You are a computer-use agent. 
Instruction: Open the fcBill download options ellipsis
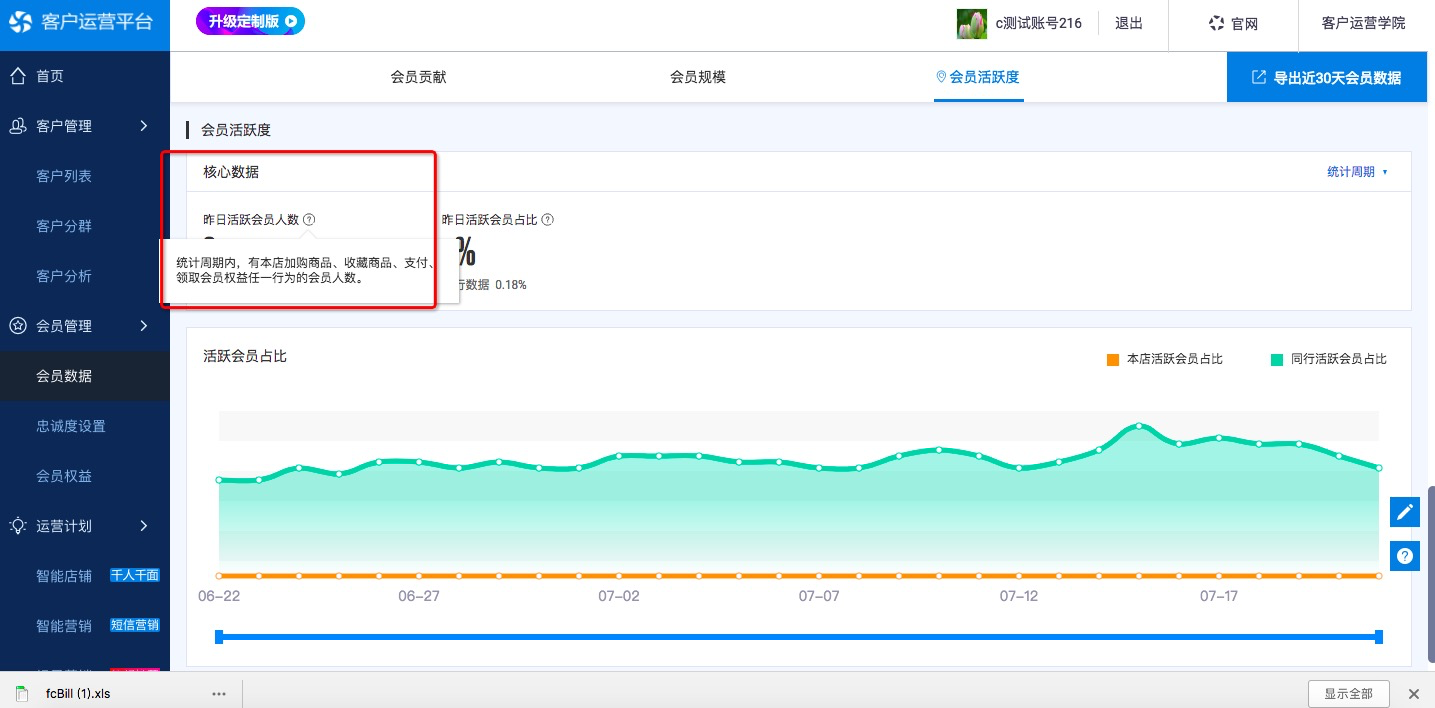coord(219,693)
